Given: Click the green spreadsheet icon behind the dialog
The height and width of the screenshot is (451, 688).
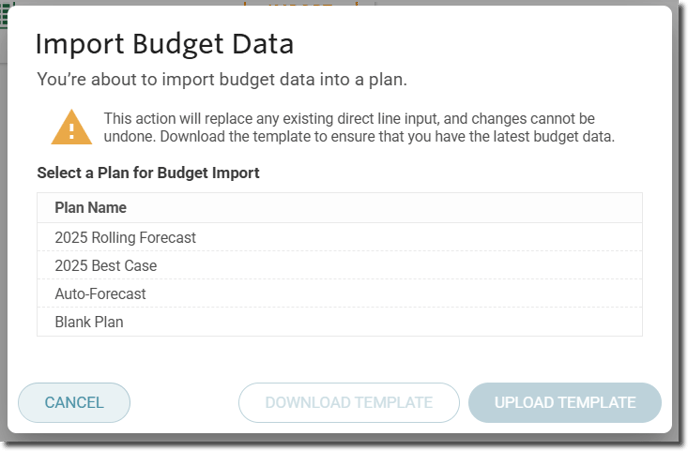Looking at the screenshot, I should (4, 14).
